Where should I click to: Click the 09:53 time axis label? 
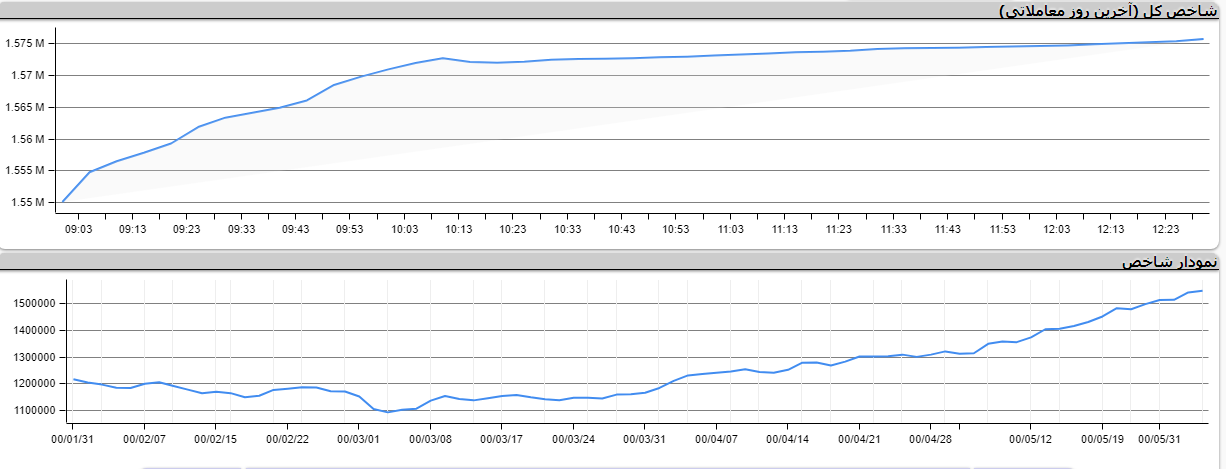click(x=350, y=229)
